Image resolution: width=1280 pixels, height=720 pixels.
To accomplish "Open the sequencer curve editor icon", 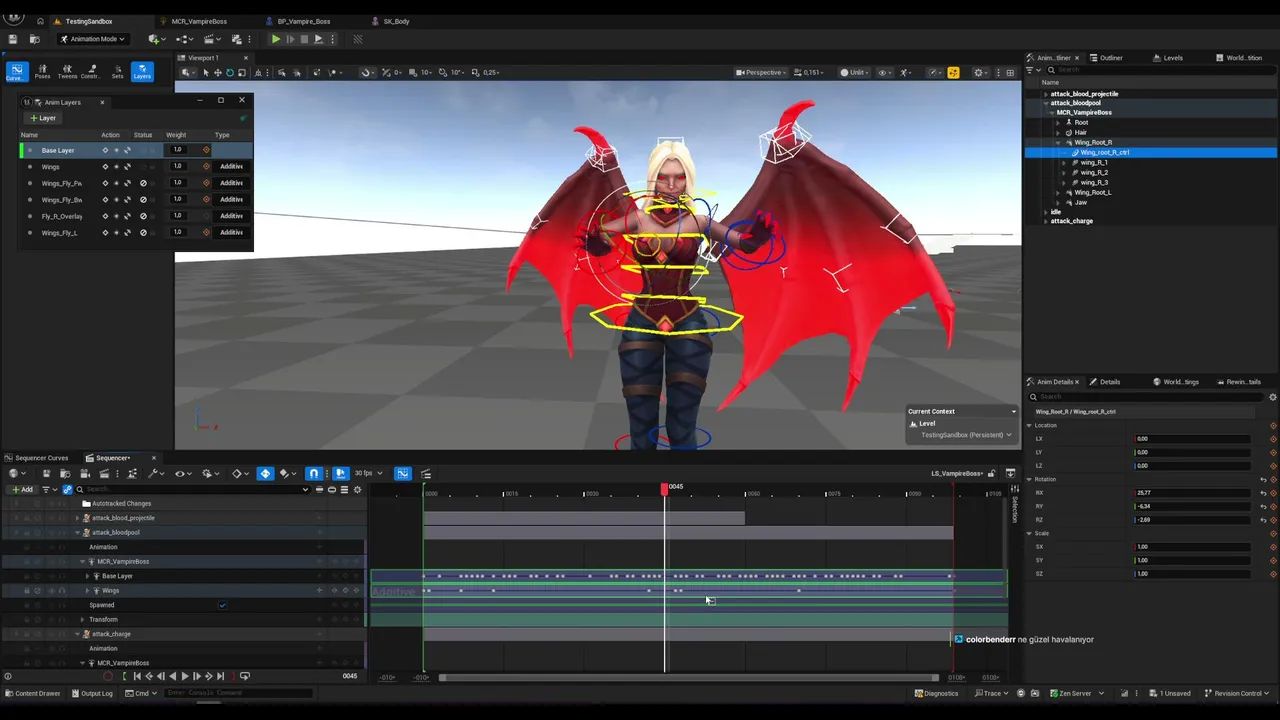I will pyautogui.click(x=402, y=474).
